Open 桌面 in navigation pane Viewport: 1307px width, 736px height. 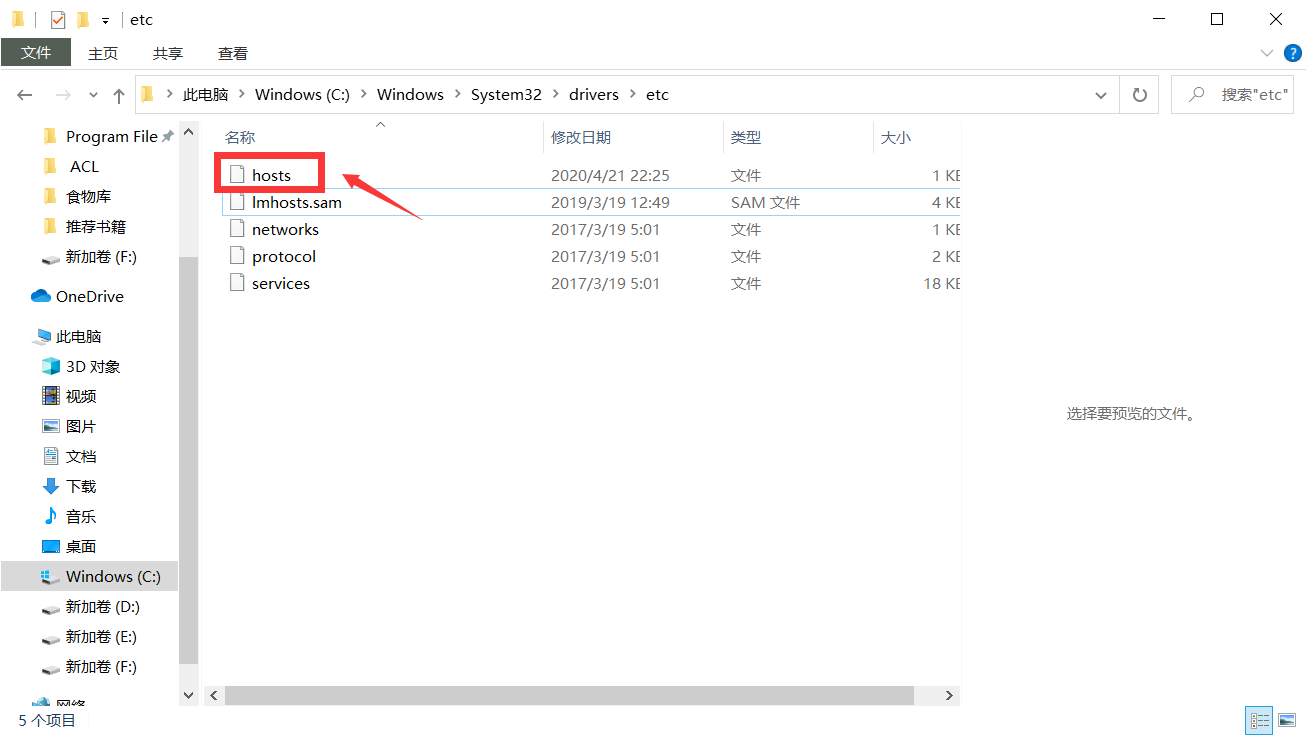80,546
